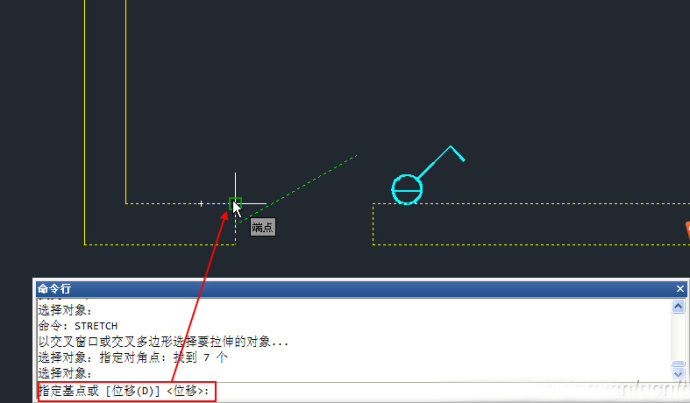Click the 端点 snap tooltip

point(263,227)
